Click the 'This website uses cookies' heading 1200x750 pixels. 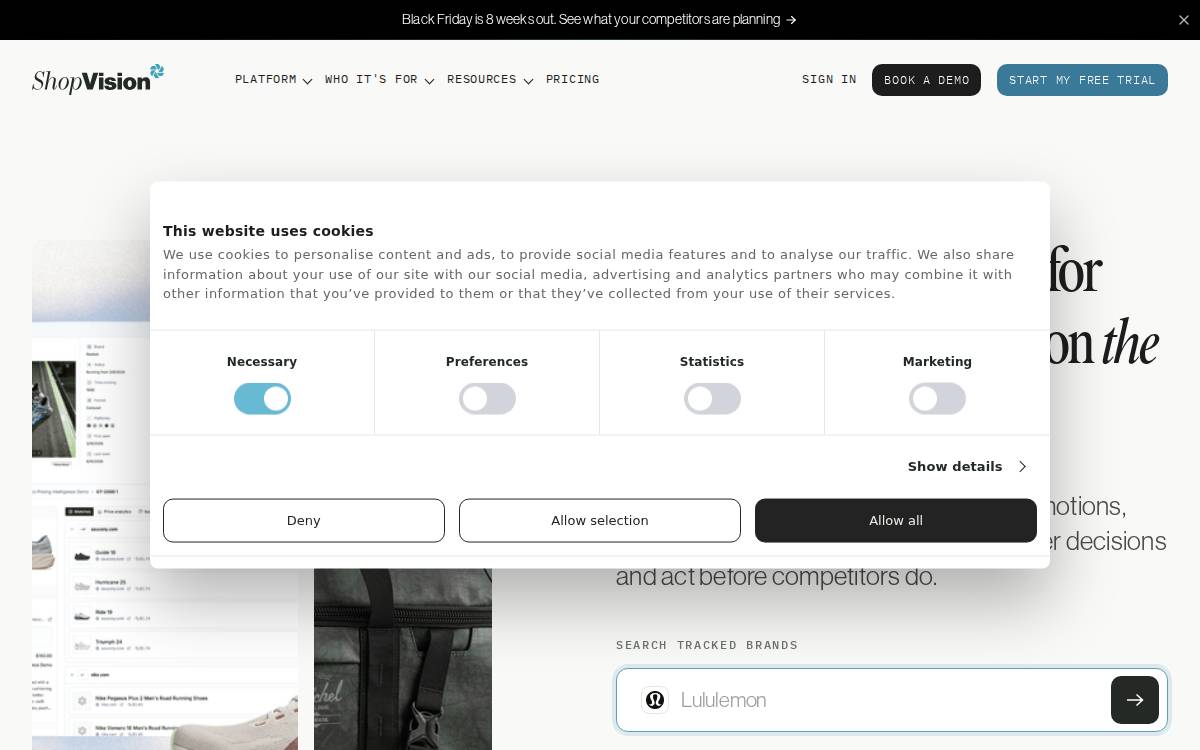[x=268, y=231]
